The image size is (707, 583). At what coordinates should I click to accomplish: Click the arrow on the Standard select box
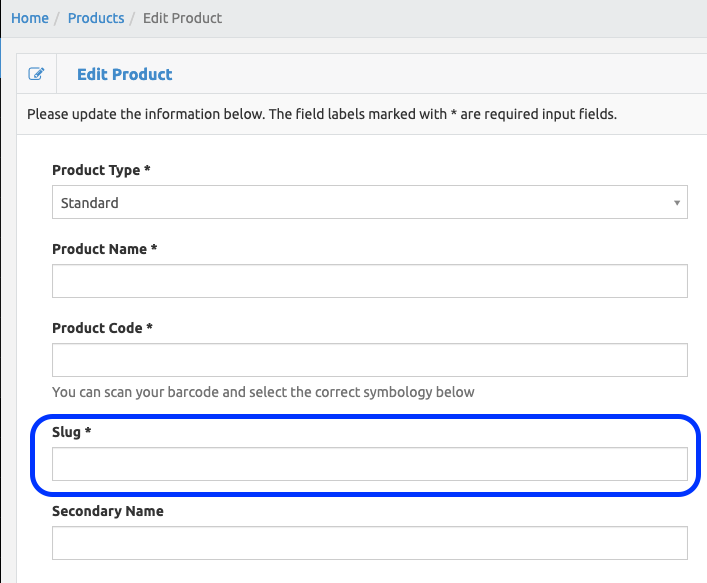[677, 203]
